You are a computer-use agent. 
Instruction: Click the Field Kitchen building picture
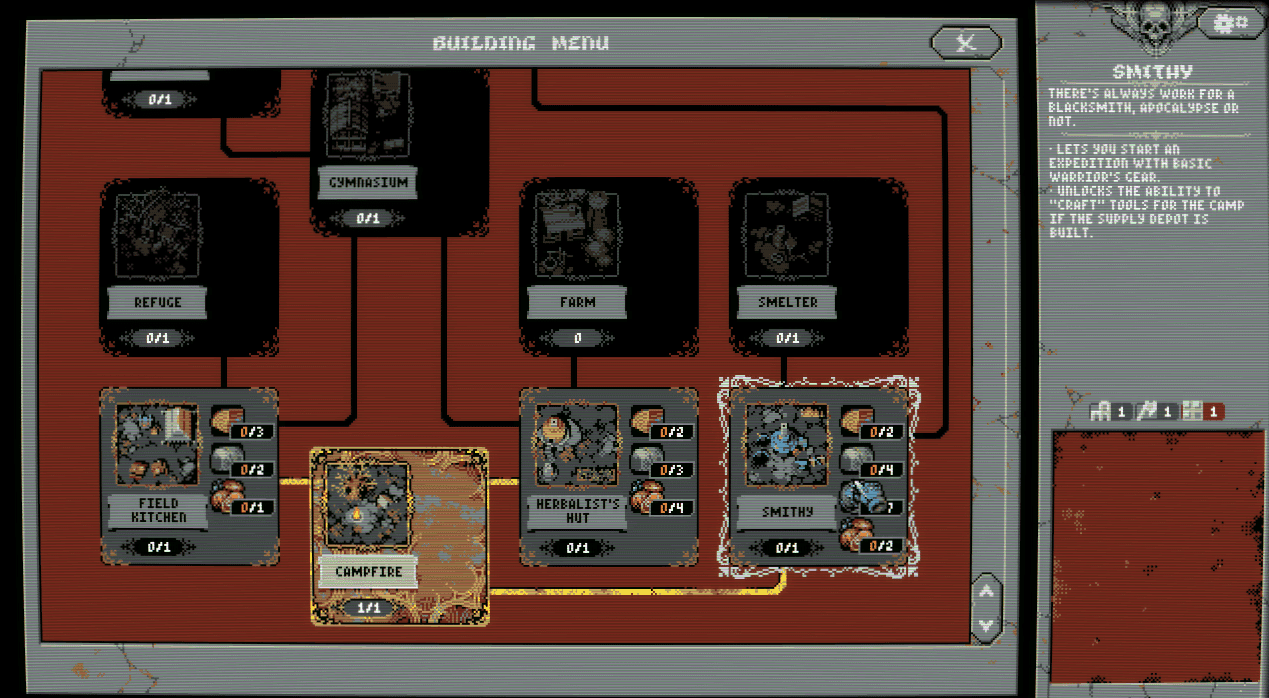coord(158,444)
